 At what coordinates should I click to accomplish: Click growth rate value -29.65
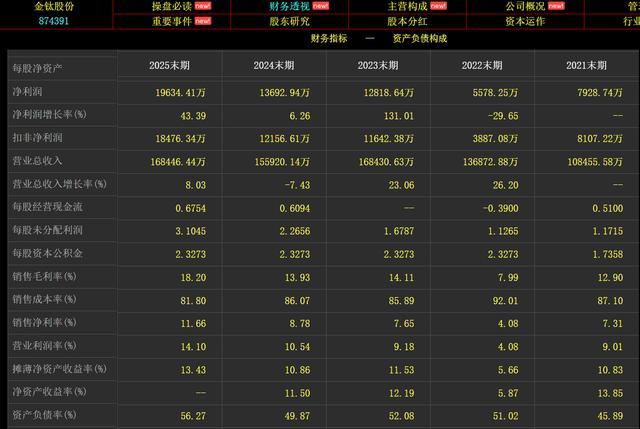[x=503, y=116]
